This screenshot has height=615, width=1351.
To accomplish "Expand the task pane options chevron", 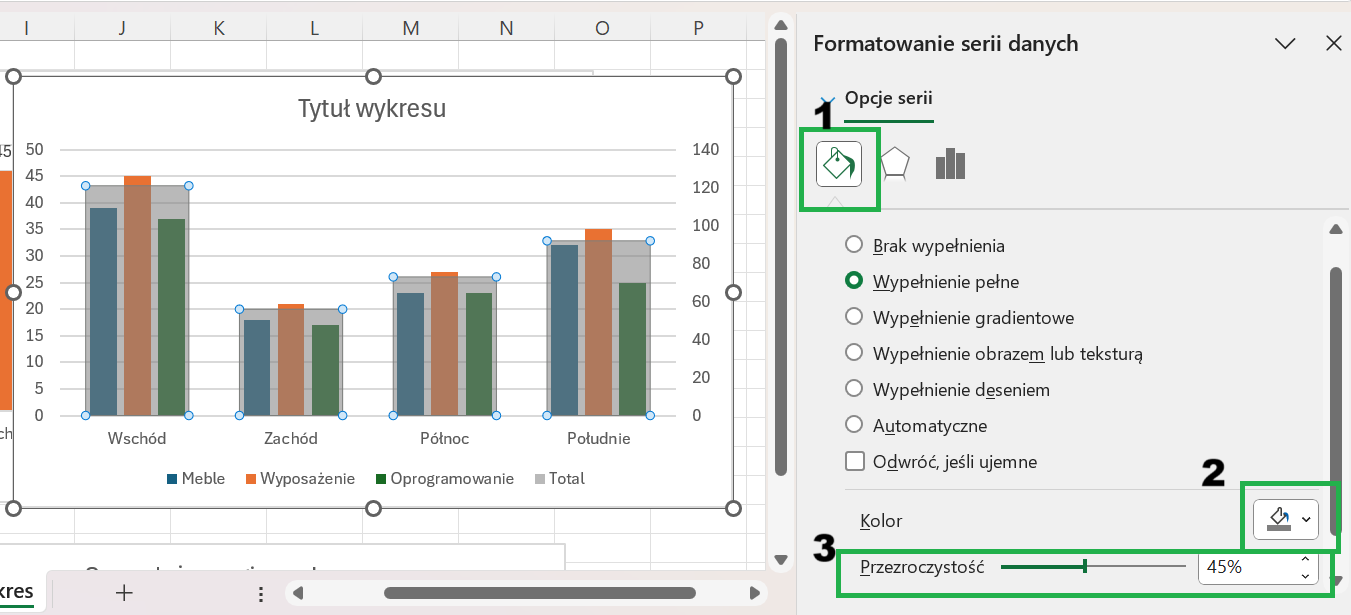I will tap(1286, 43).
